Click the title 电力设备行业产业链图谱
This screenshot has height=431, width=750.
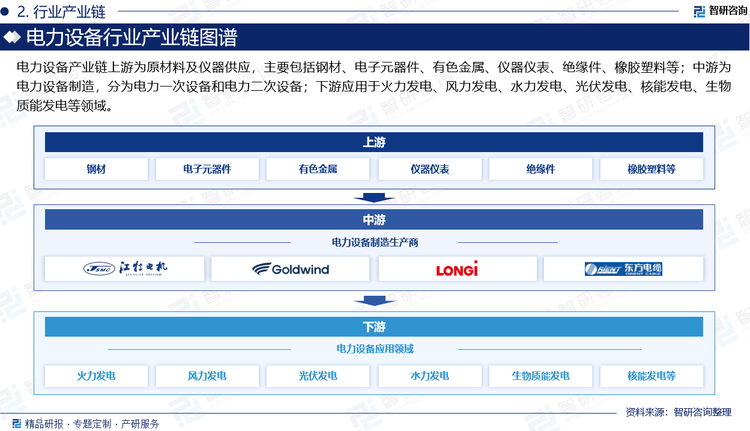pyautogui.click(x=132, y=37)
